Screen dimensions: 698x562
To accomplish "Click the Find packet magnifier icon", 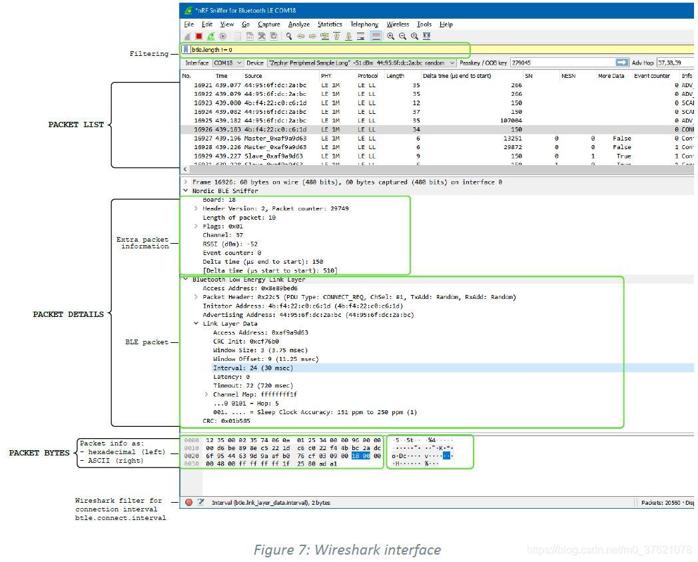I will (x=289, y=37).
